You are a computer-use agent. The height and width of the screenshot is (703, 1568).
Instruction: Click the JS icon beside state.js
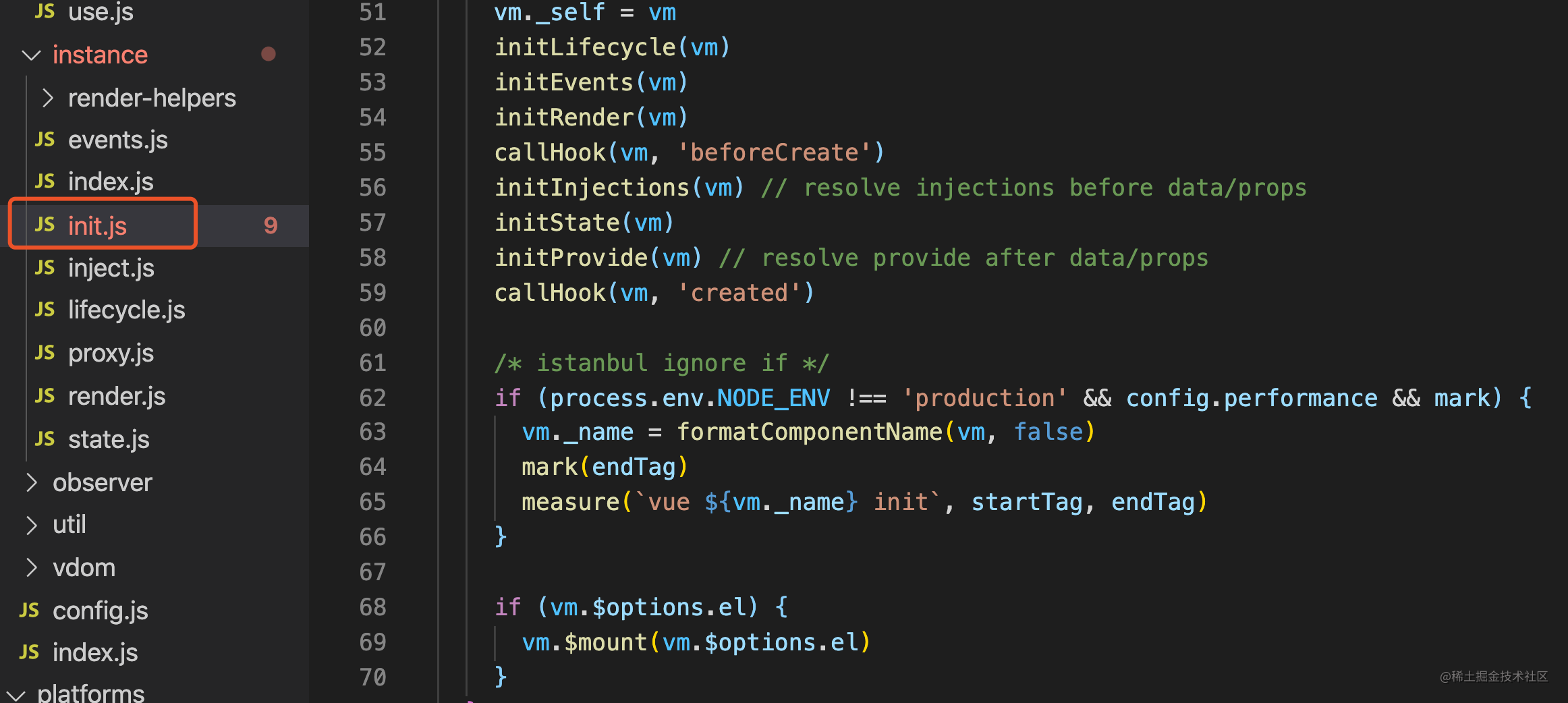(x=45, y=439)
